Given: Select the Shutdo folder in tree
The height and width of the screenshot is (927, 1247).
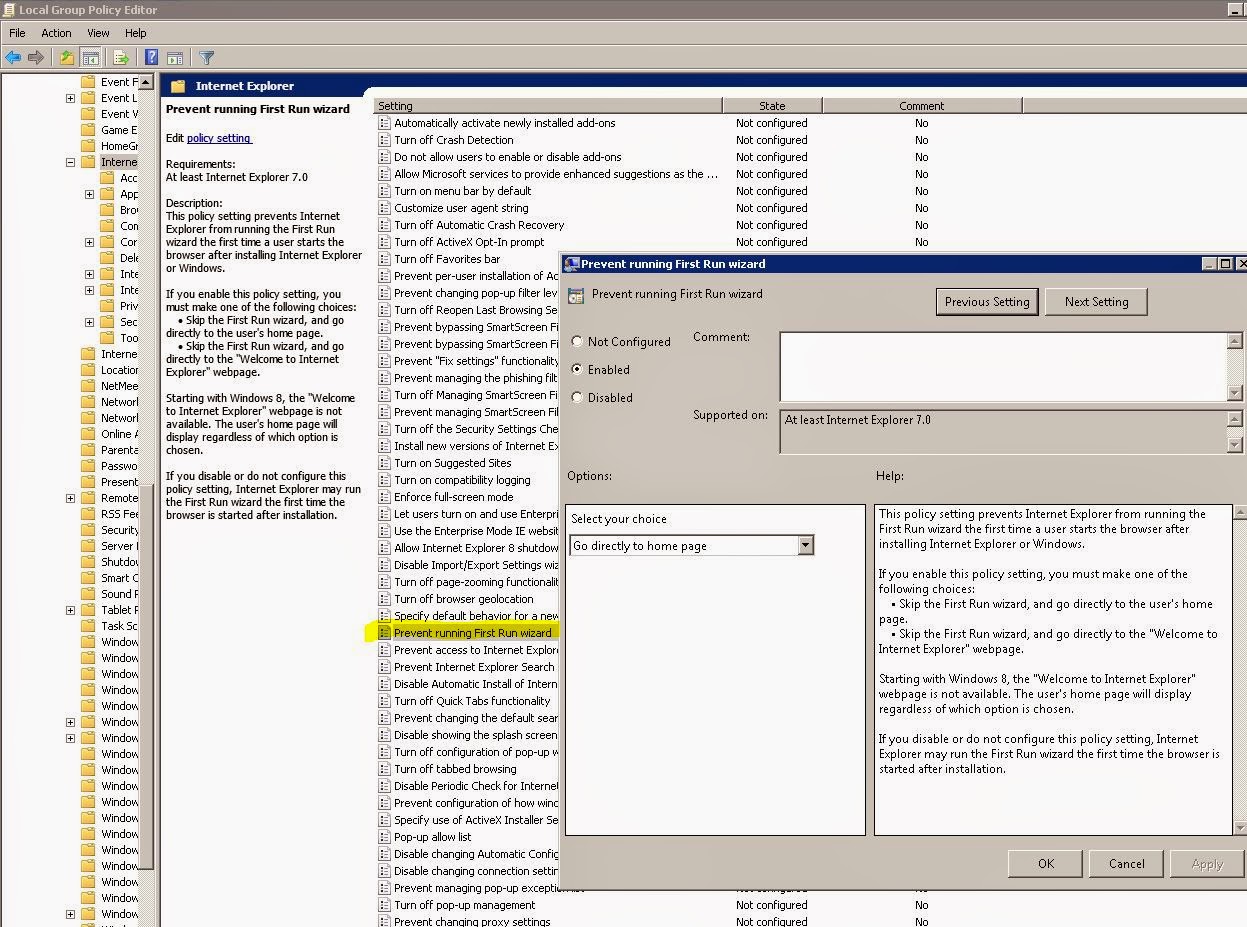Looking at the screenshot, I should coord(119,562).
